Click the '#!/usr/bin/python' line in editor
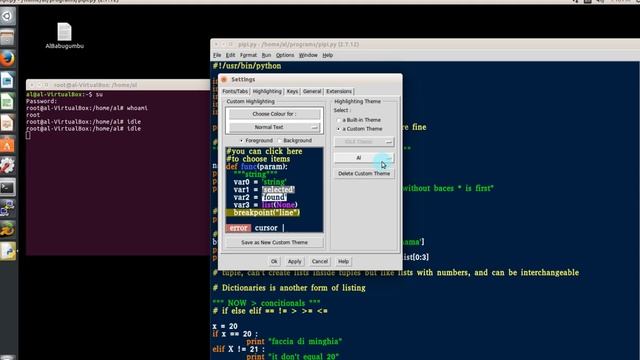This screenshot has height=360, width=640. [247, 66]
